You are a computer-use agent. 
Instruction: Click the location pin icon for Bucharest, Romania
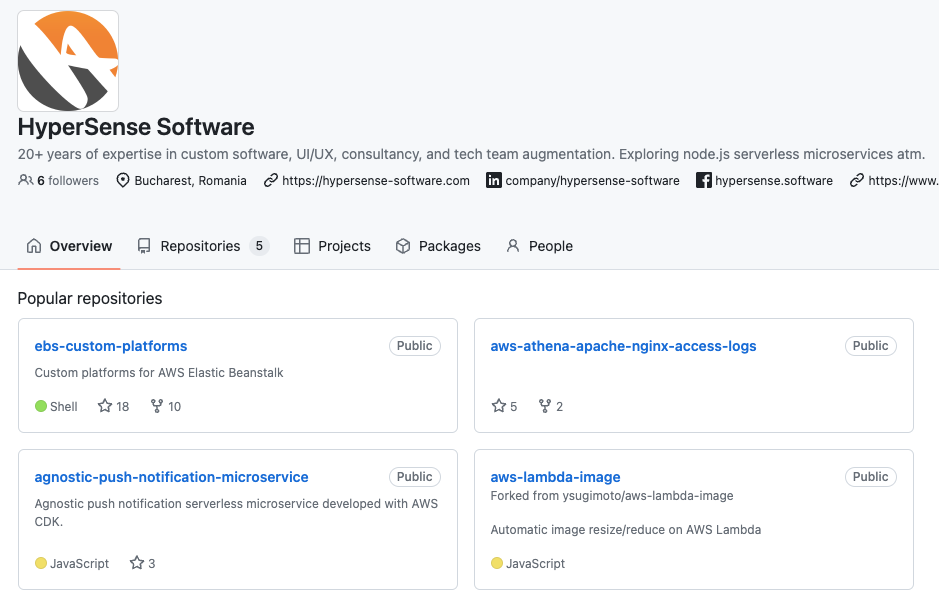[122, 181]
